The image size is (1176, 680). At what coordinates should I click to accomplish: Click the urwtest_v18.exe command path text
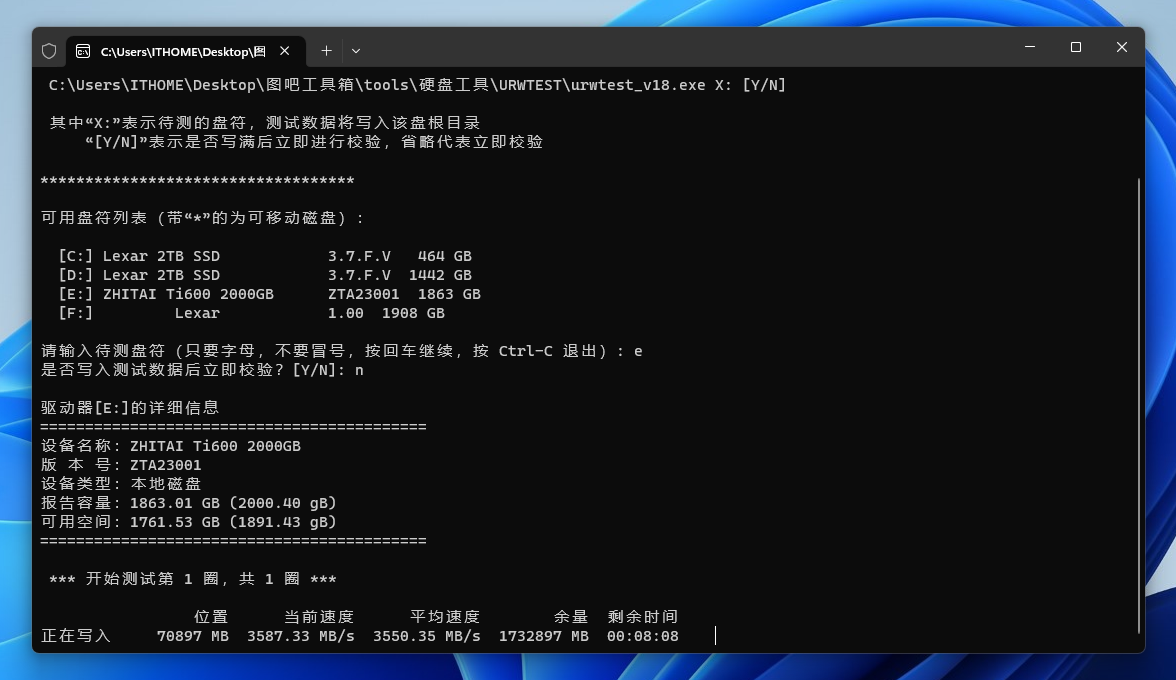point(417,85)
